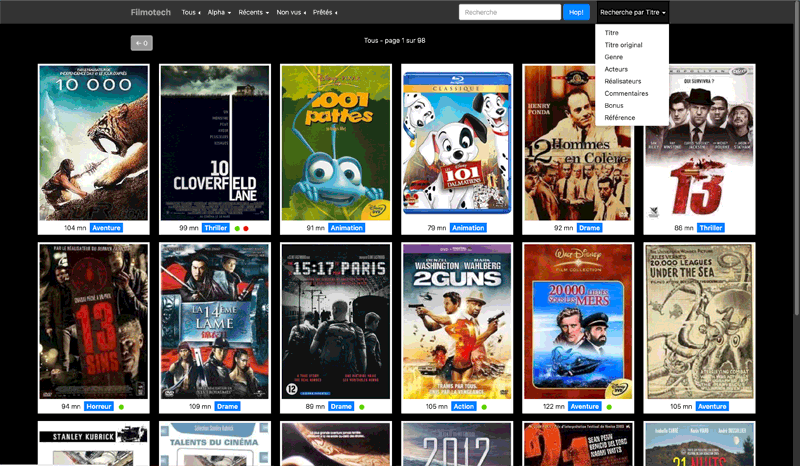Click Aventure tag under 20.000 lieues
The image size is (800, 466).
pos(585,407)
